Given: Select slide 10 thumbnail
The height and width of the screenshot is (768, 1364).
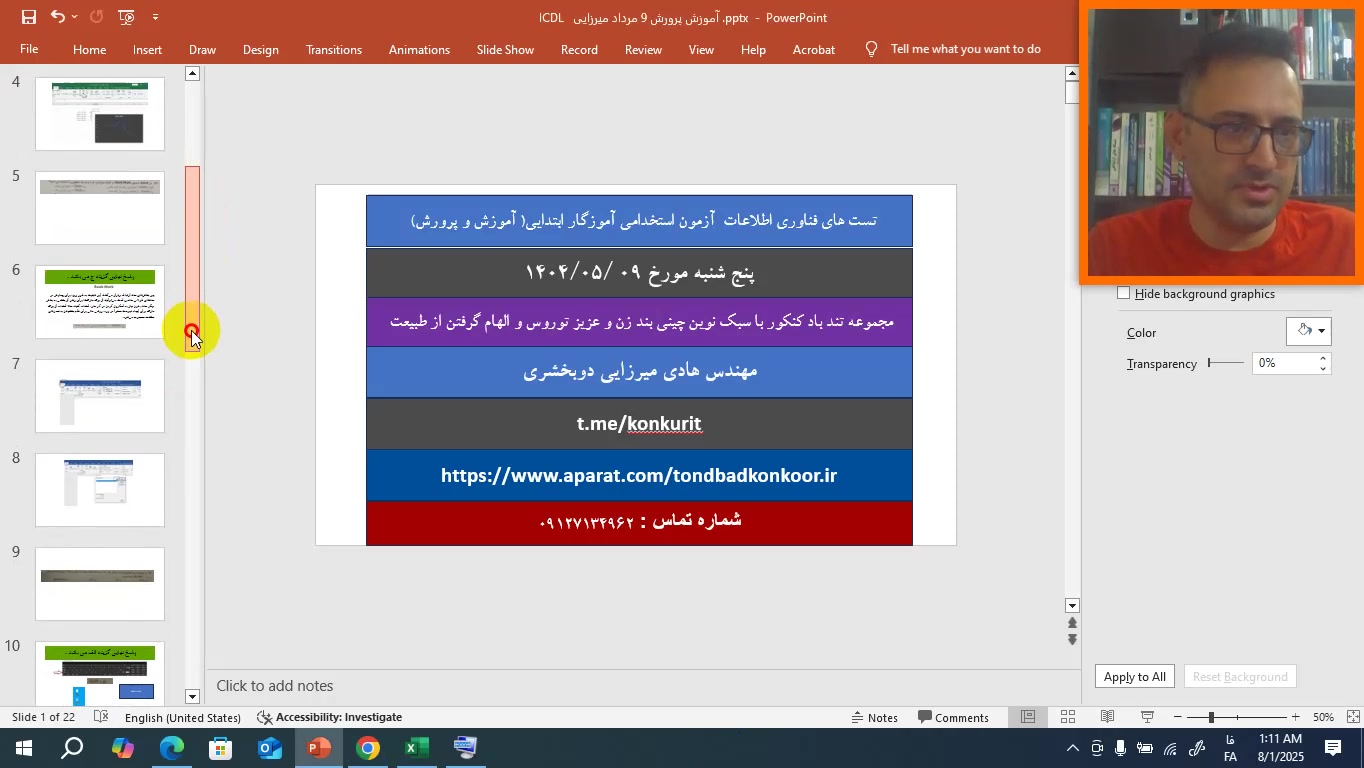Looking at the screenshot, I should (x=100, y=674).
